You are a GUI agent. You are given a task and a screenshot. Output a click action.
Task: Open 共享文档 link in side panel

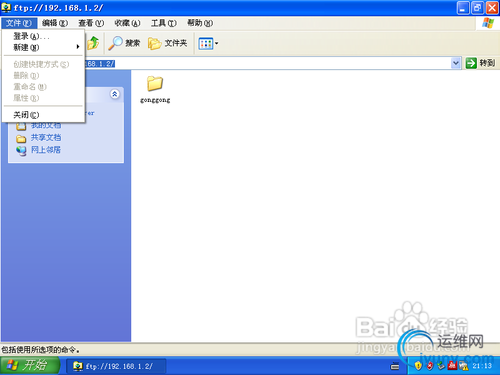(x=46, y=138)
